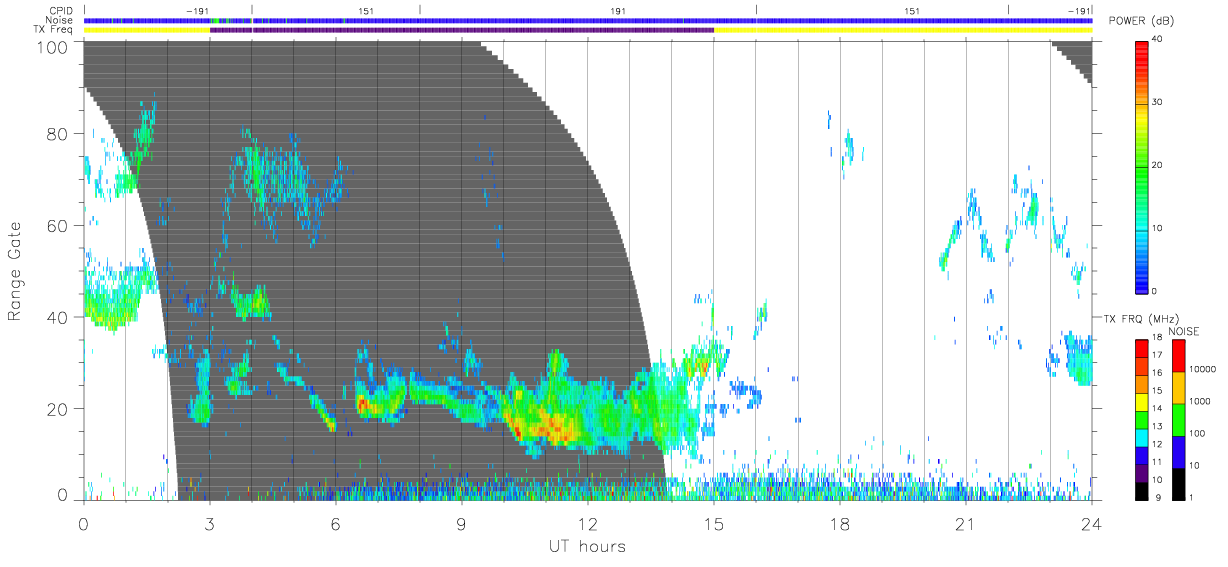Click the black 9 MHz TX FRQ swatch

pos(1141,489)
